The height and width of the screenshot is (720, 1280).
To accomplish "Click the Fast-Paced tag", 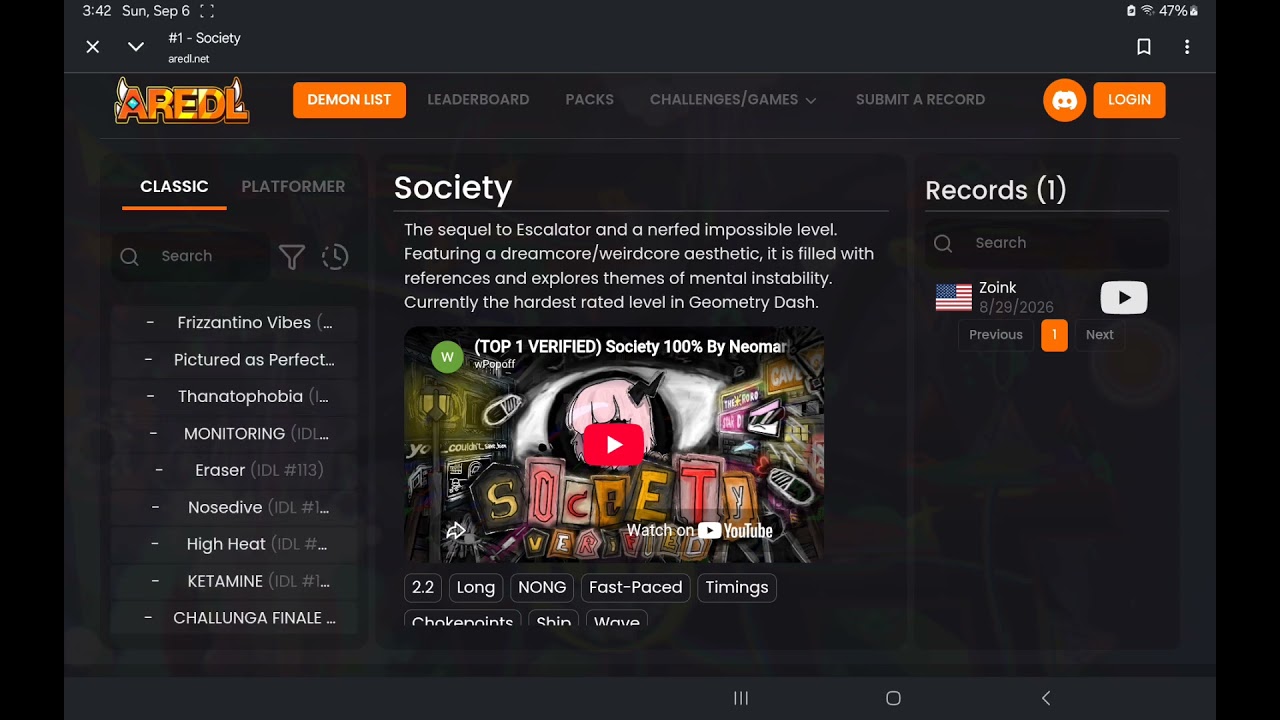I will click(x=636, y=588).
